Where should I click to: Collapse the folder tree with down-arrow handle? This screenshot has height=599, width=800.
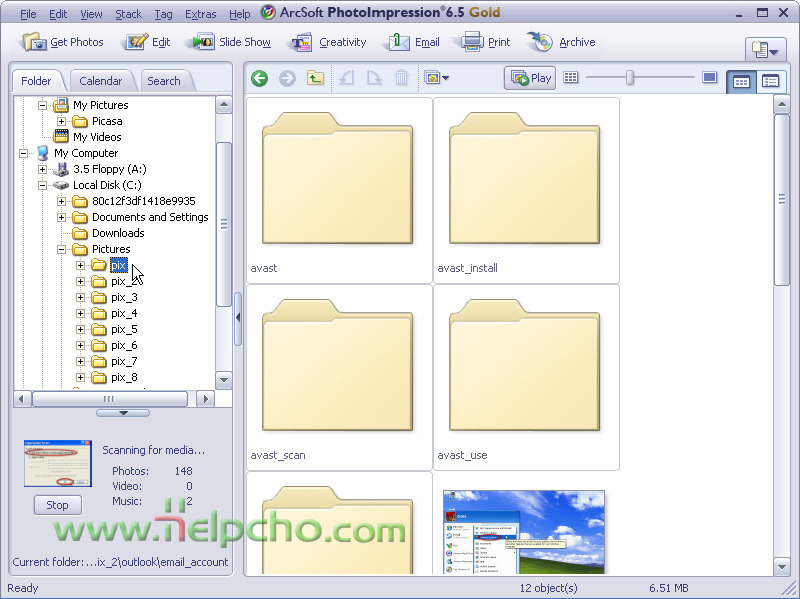123,413
